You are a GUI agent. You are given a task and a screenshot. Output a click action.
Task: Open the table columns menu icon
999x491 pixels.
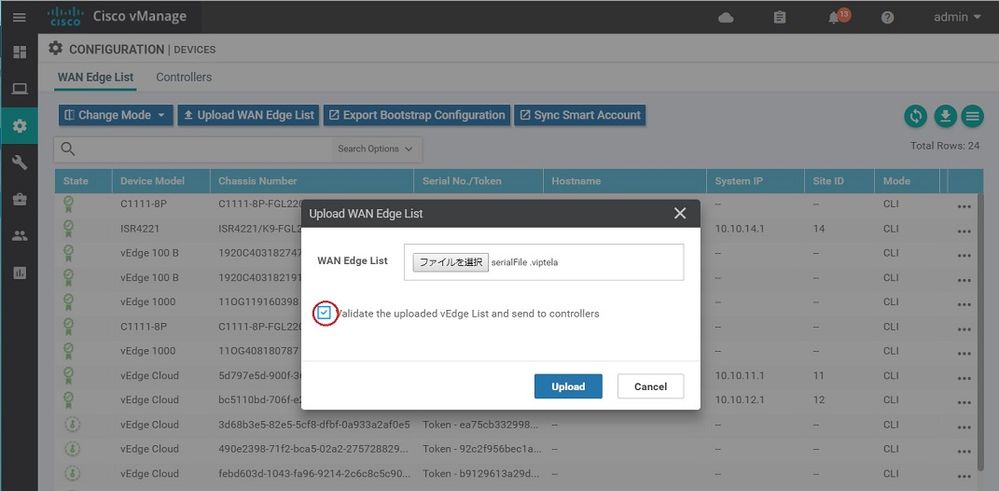click(972, 116)
